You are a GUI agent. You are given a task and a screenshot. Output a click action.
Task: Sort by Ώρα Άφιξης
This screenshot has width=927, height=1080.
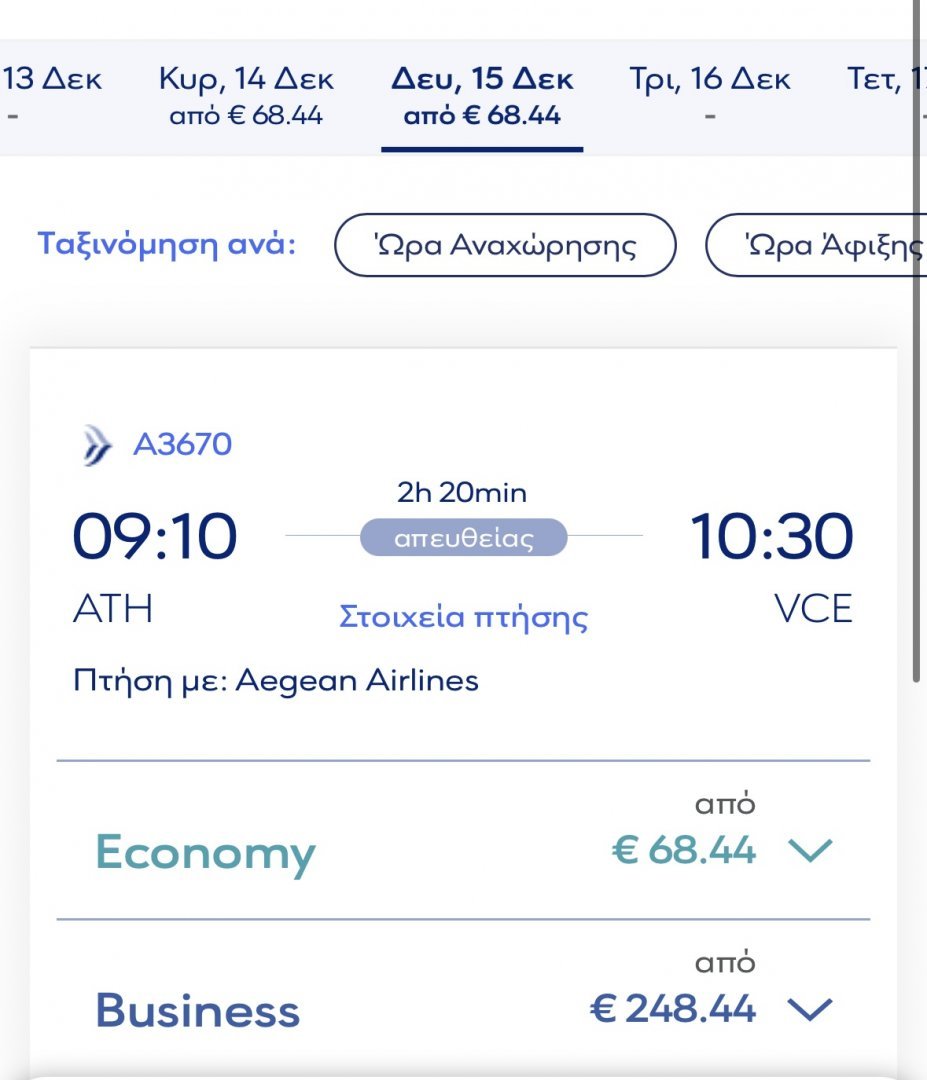[816, 245]
